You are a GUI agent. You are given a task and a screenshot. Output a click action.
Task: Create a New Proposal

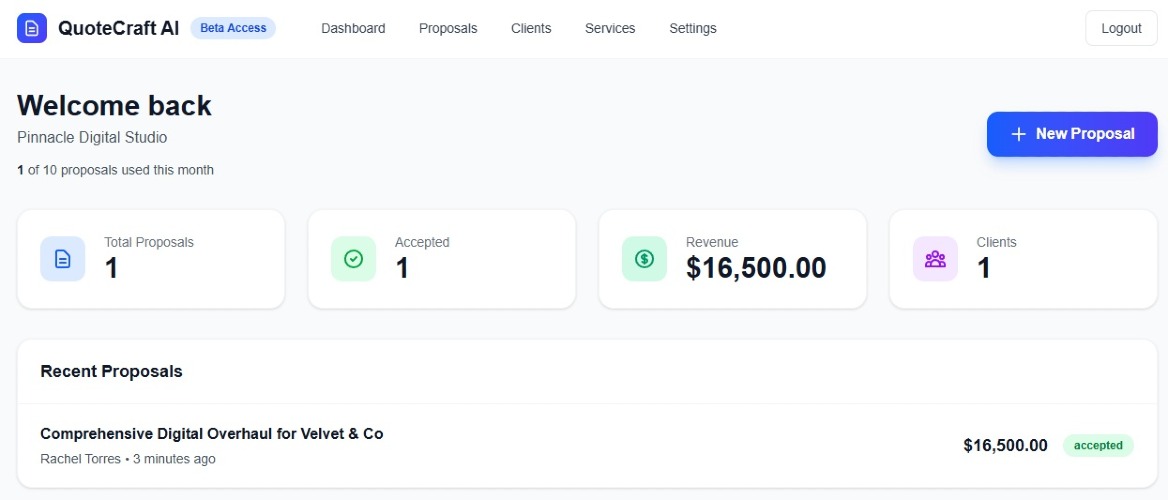1072,134
